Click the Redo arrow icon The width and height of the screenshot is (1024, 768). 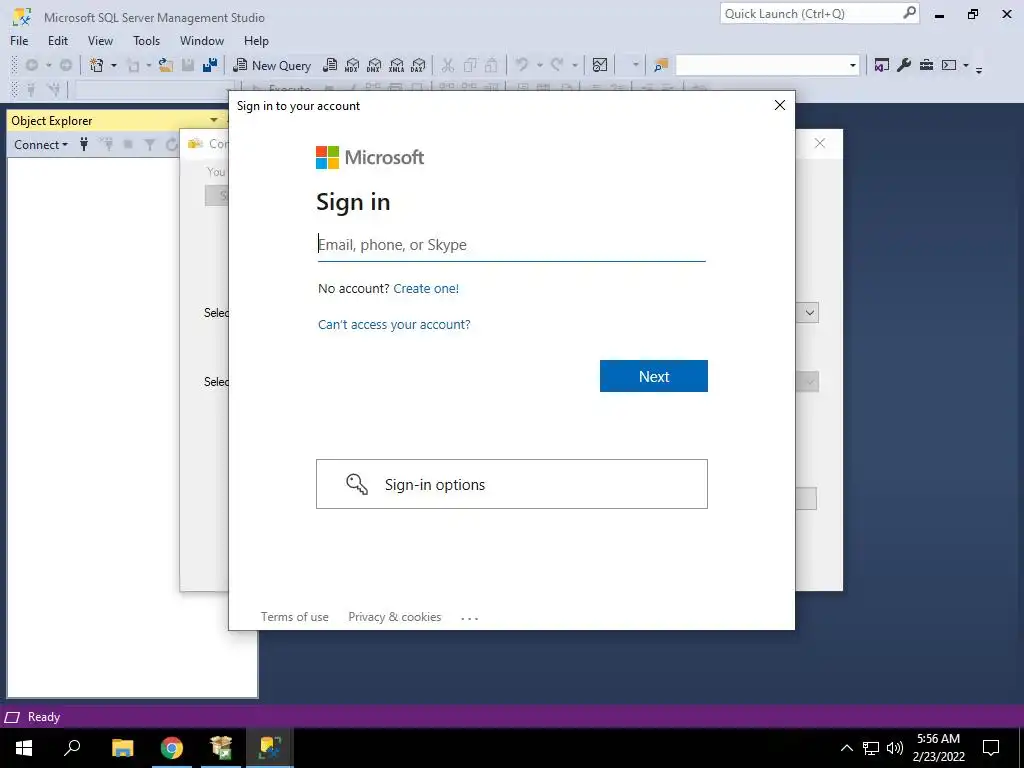[557, 65]
